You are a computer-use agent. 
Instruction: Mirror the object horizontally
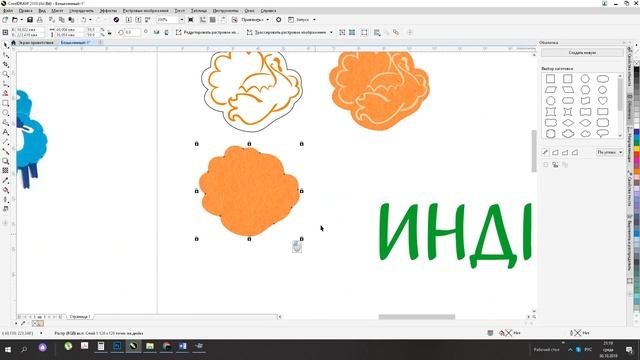156,32
